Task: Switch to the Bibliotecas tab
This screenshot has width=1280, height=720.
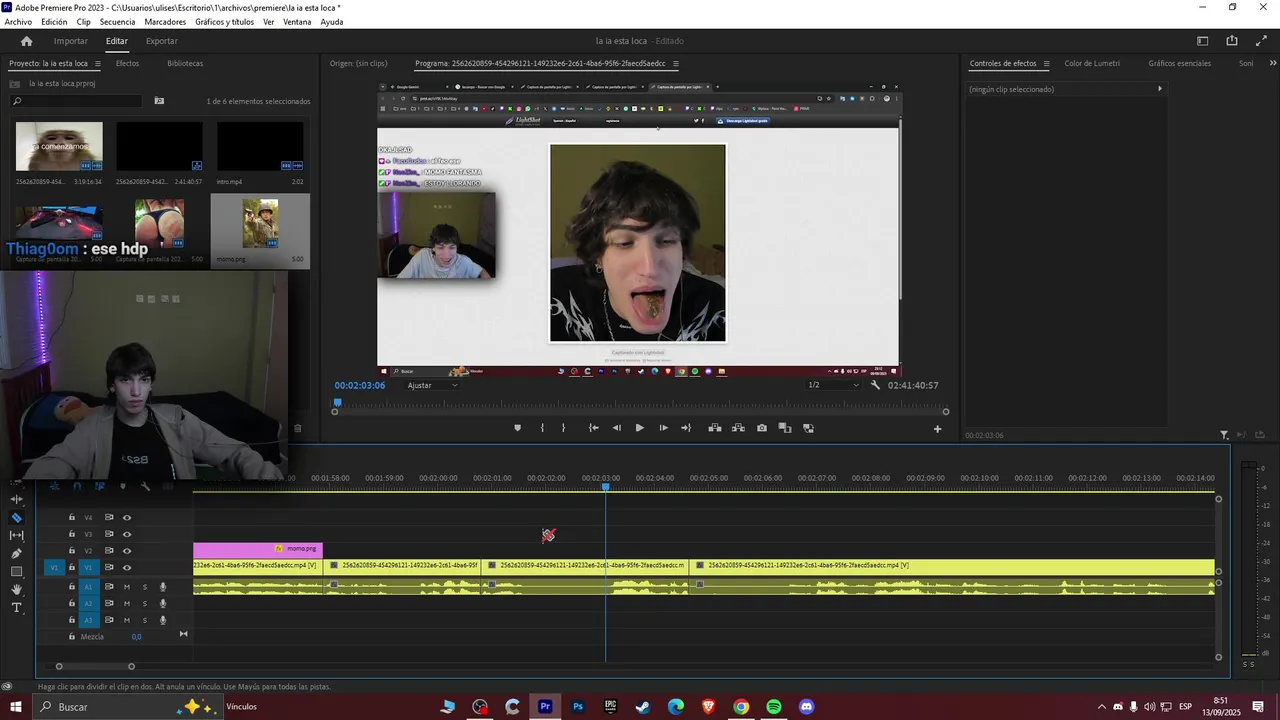Action: tap(185, 64)
